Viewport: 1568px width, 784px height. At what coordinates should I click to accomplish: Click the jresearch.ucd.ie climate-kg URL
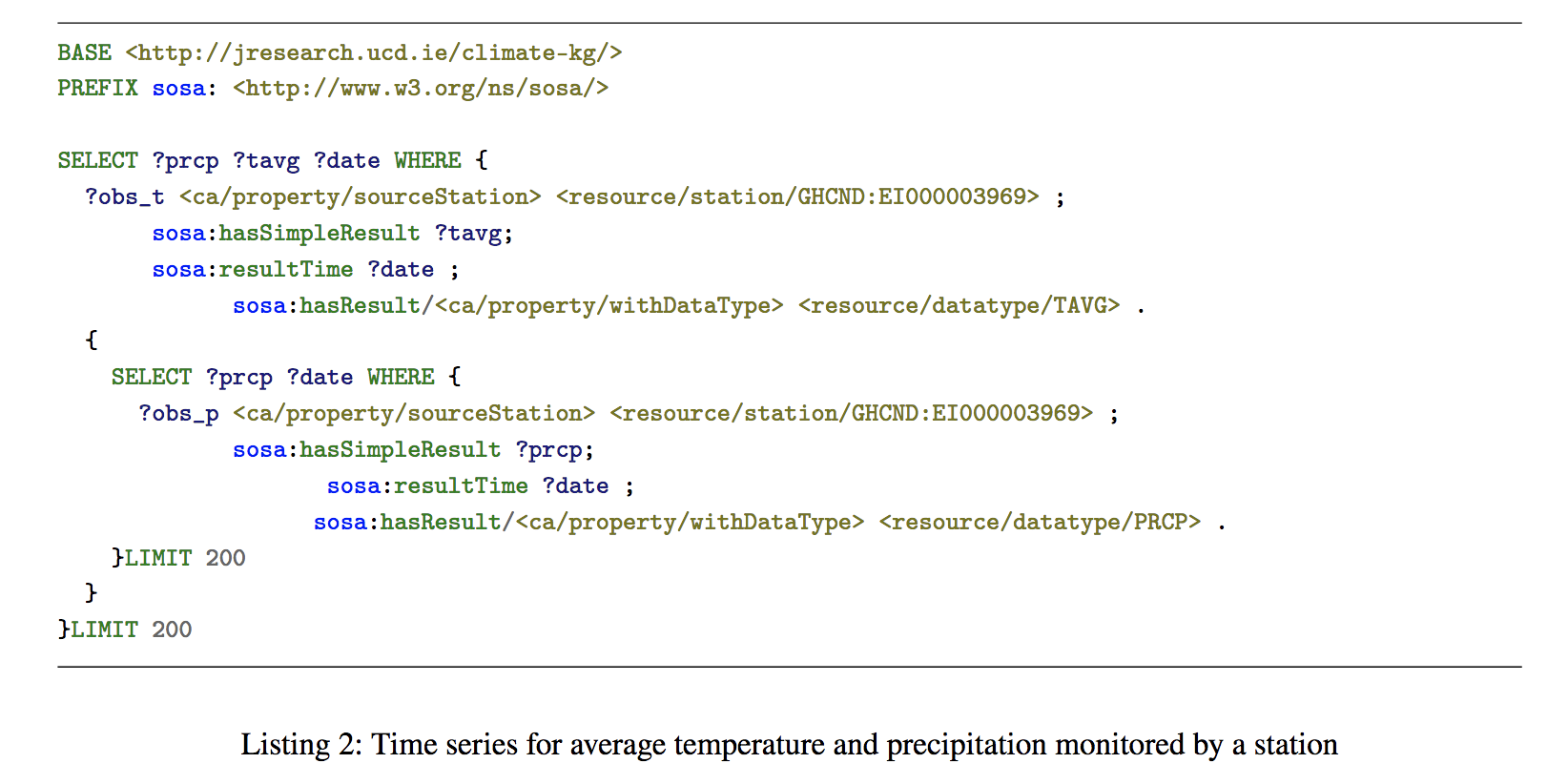pos(374,53)
